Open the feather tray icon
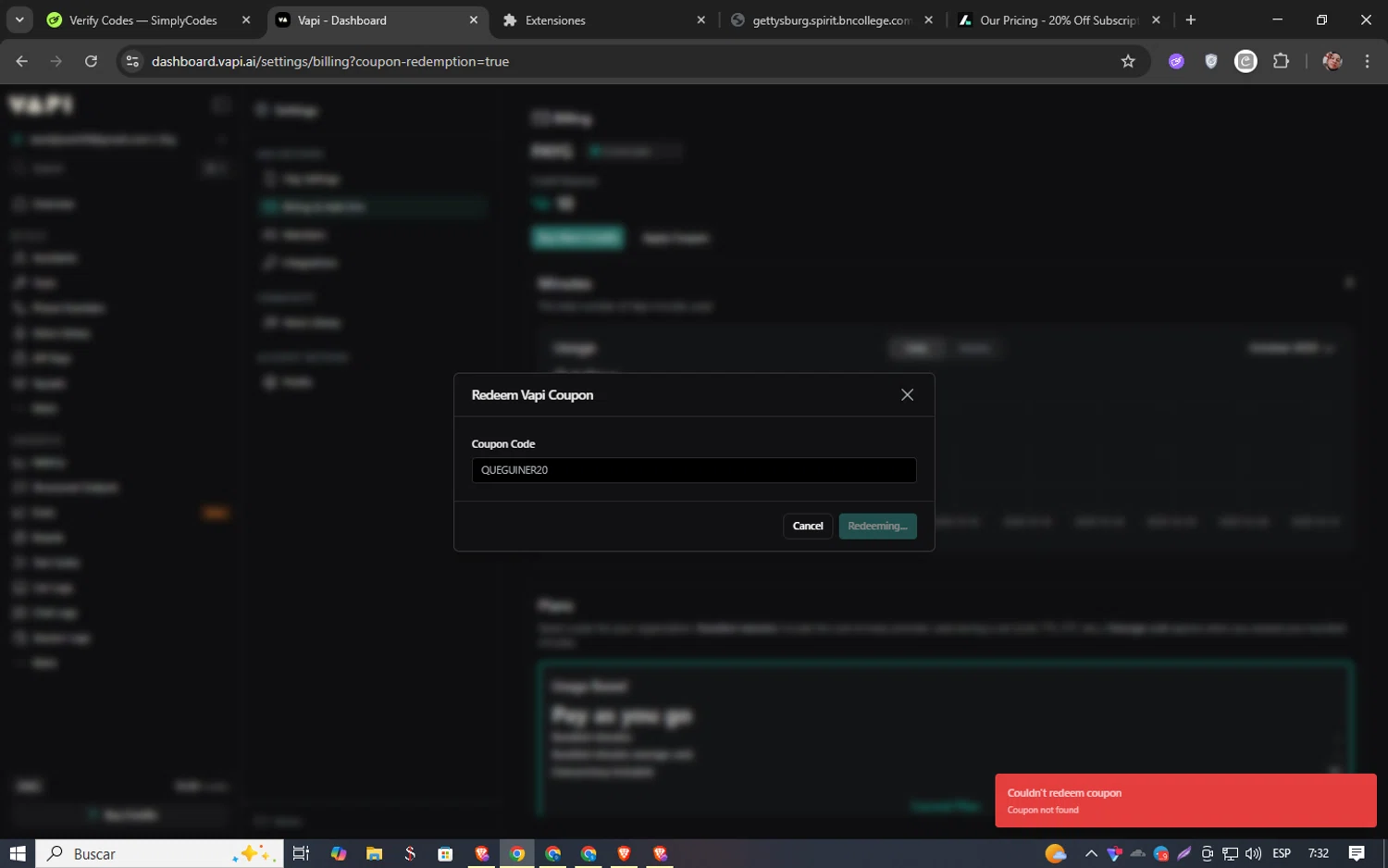This screenshot has height=868, width=1388. coord(1184,853)
